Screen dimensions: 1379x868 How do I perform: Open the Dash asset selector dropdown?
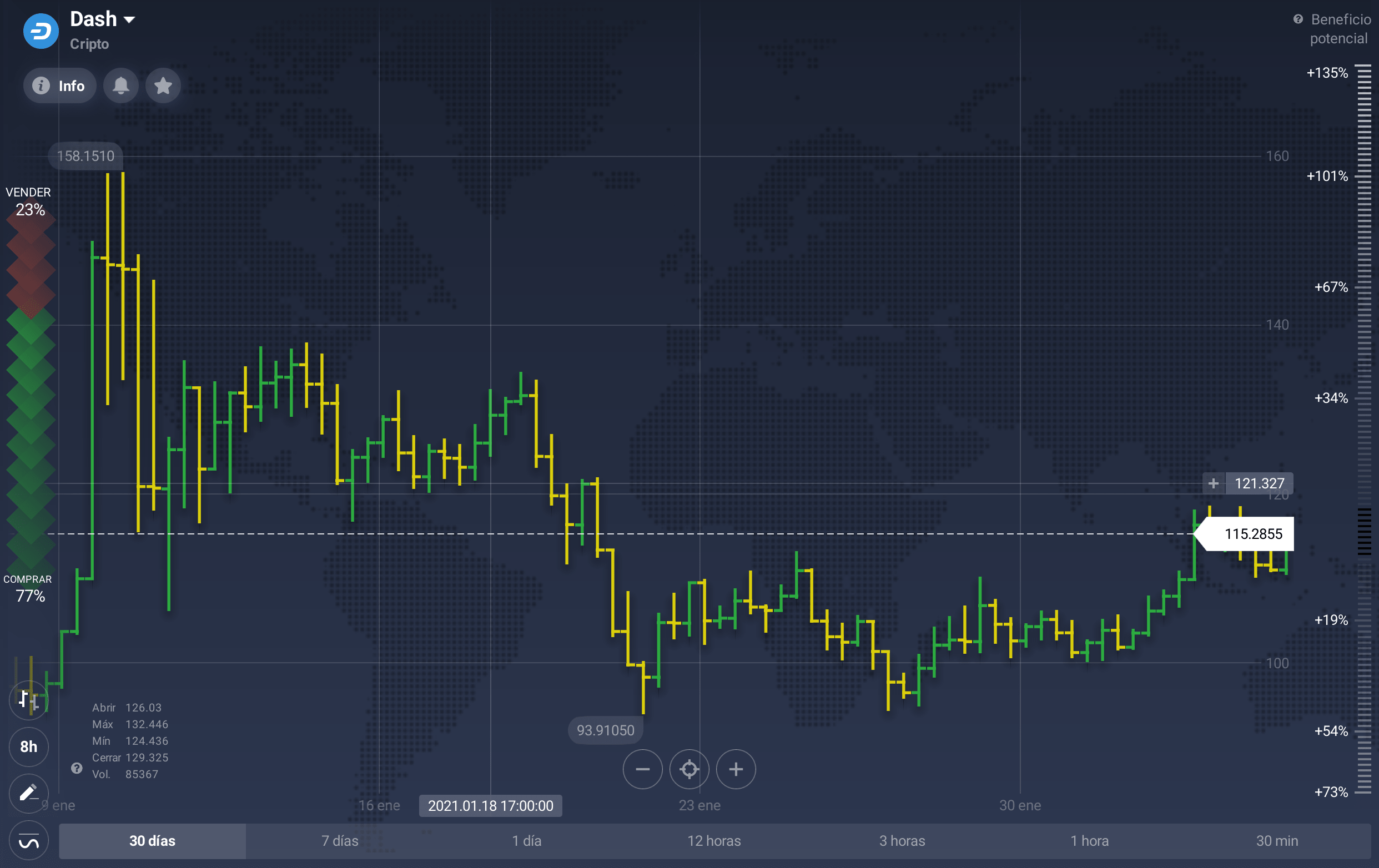(103, 19)
